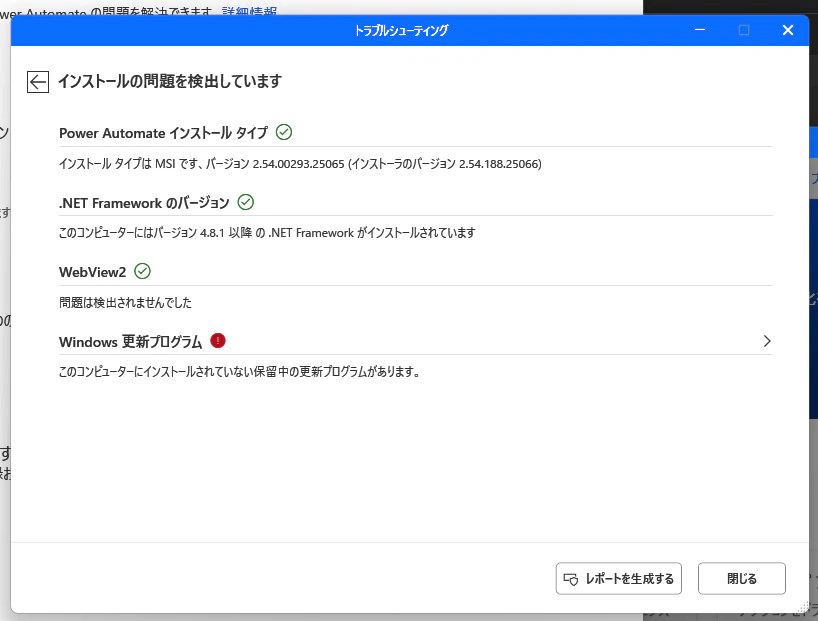Select Windows 更新プログラム heading
Screen dimensions: 818x621
click(x=130, y=342)
